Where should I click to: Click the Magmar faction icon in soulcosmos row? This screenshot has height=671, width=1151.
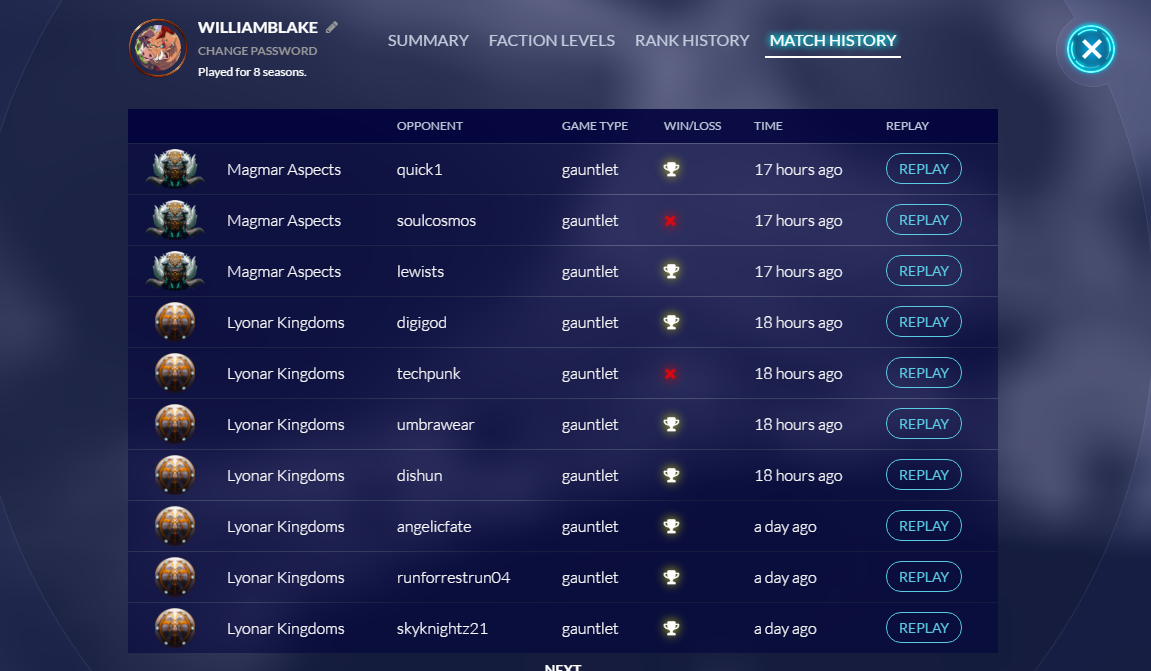pos(175,220)
